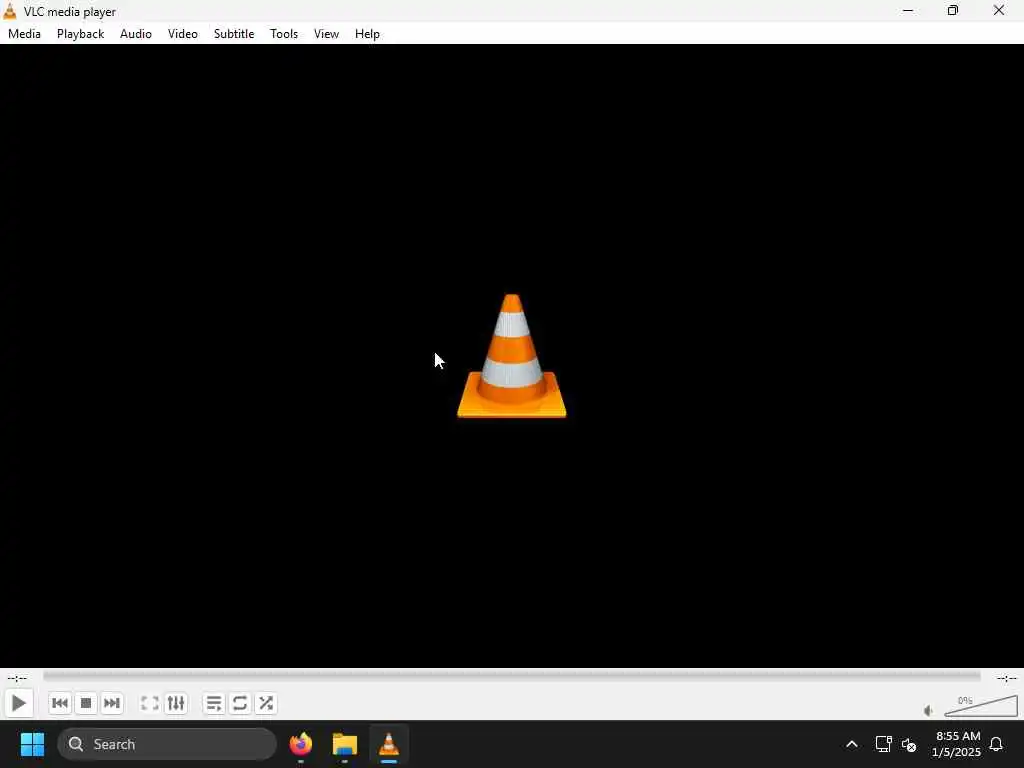Screen dimensions: 1024x768
Task: Toggle random shuffle playback
Action: (x=266, y=703)
